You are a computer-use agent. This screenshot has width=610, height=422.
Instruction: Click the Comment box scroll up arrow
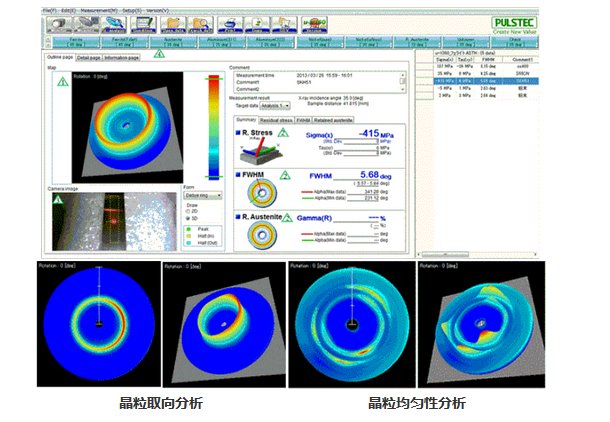pyautogui.click(x=403, y=75)
